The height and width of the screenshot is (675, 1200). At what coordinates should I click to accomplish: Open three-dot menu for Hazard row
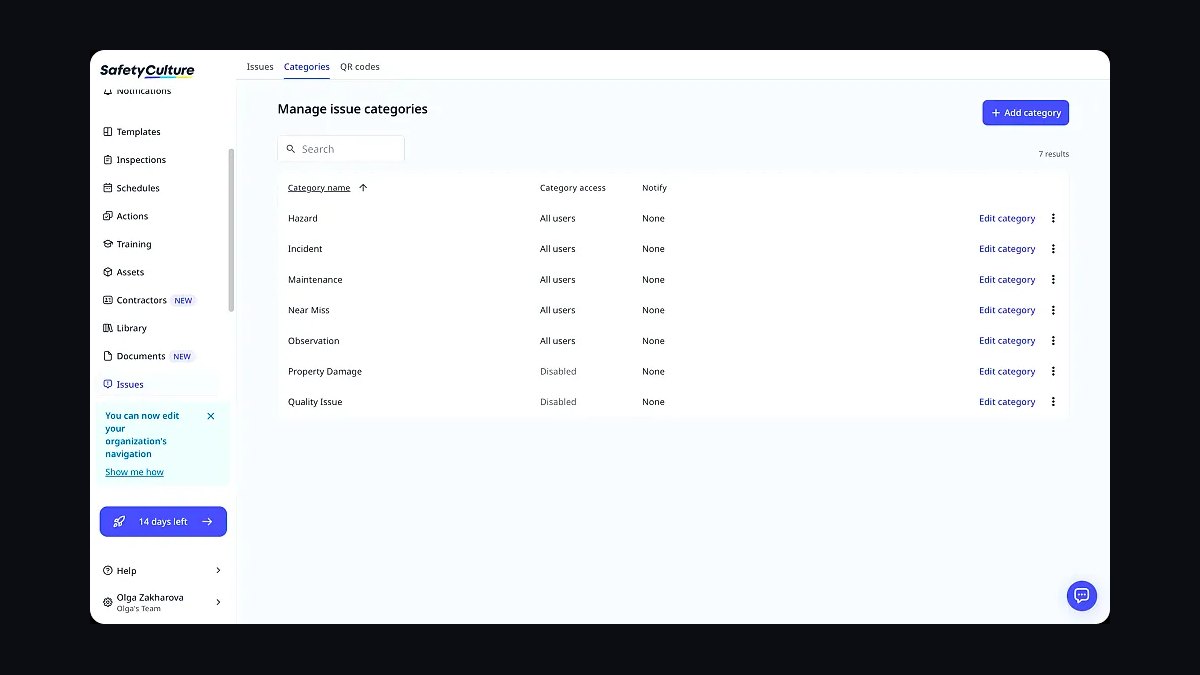(x=1053, y=218)
